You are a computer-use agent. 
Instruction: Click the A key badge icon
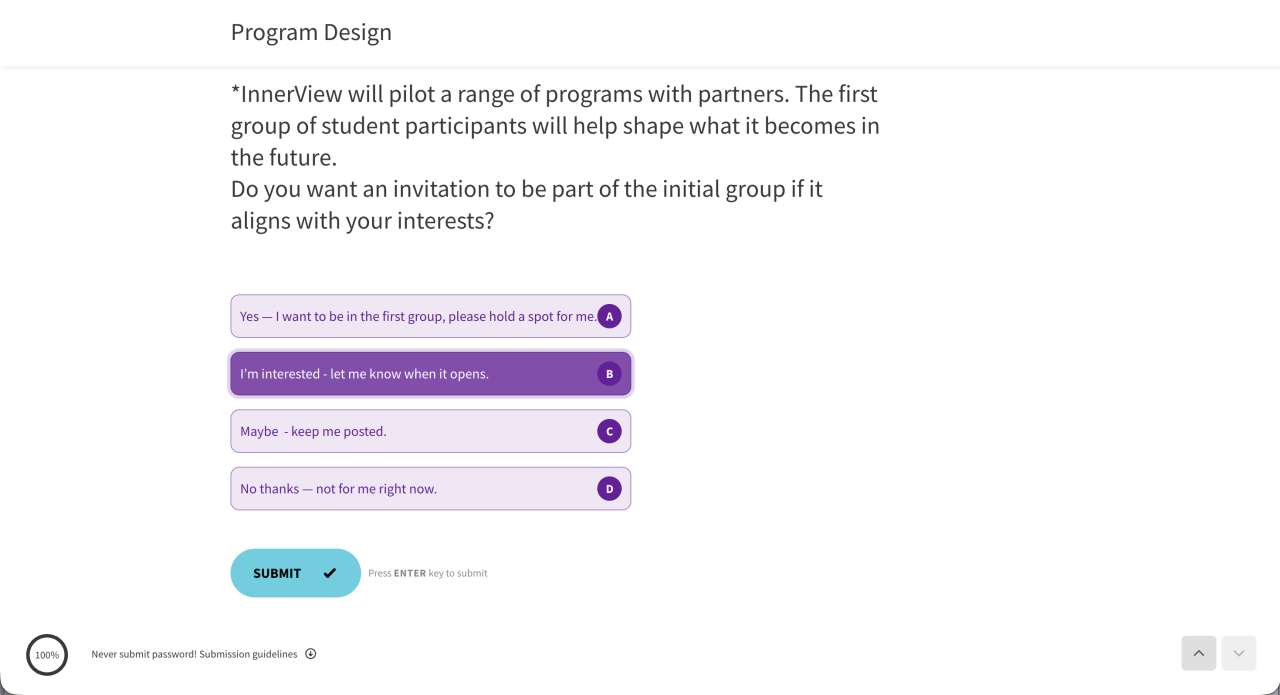[609, 316]
